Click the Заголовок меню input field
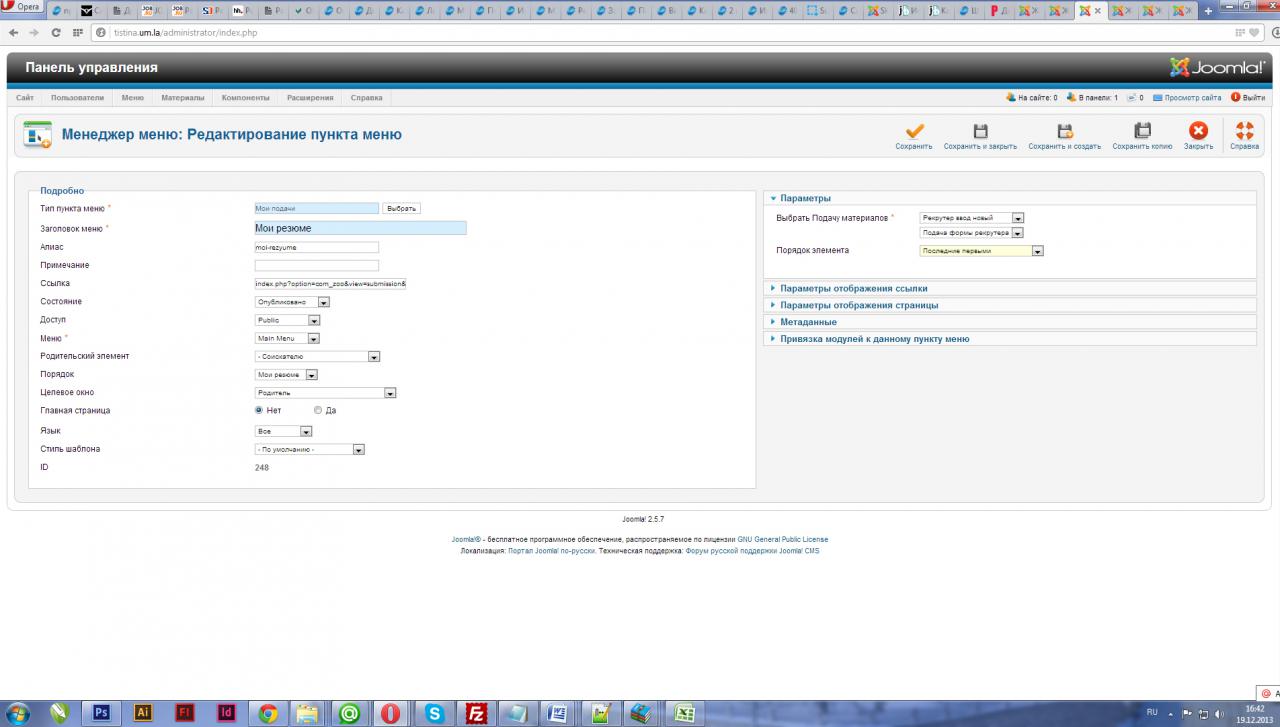 pyautogui.click(x=360, y=228)
